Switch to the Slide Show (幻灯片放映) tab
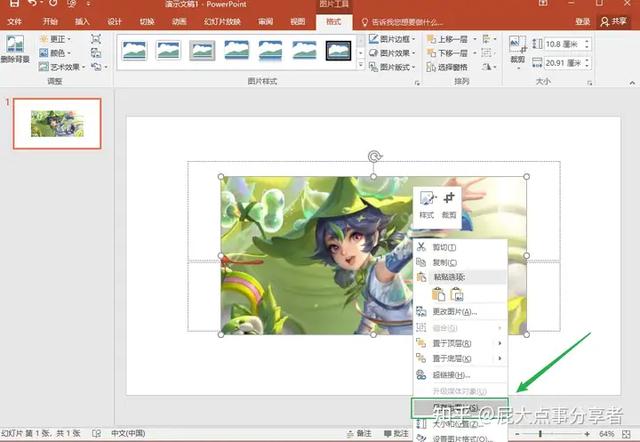Screen dimensions: 640x442 222,22
